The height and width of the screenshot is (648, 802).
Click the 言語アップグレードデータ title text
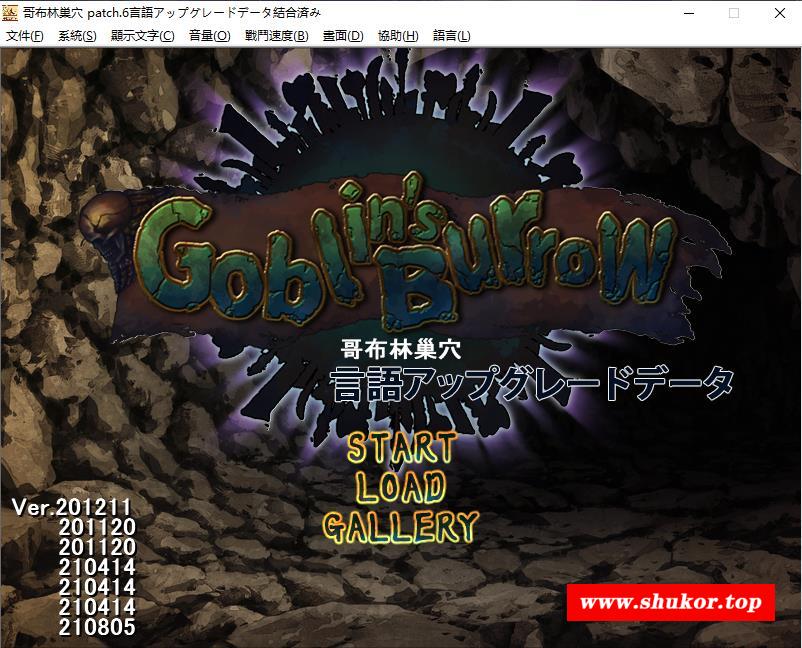(x=532, y=384)
